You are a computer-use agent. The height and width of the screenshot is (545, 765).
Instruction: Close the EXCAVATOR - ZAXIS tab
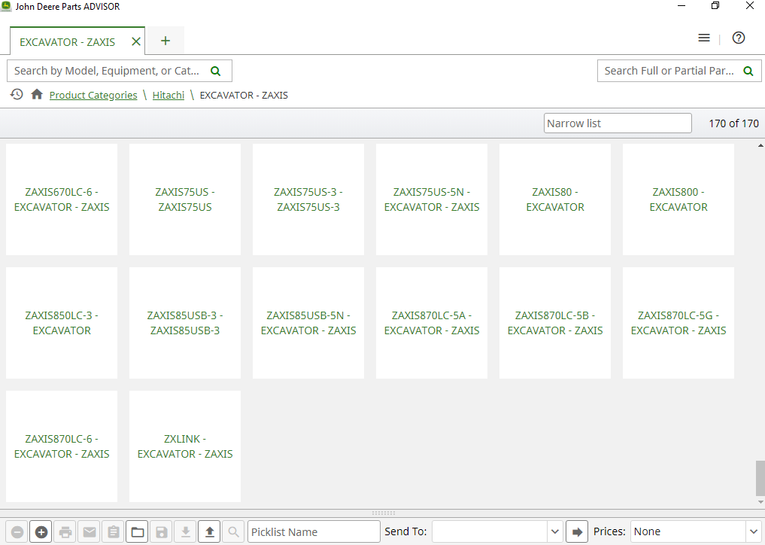(x=136, y=42)
